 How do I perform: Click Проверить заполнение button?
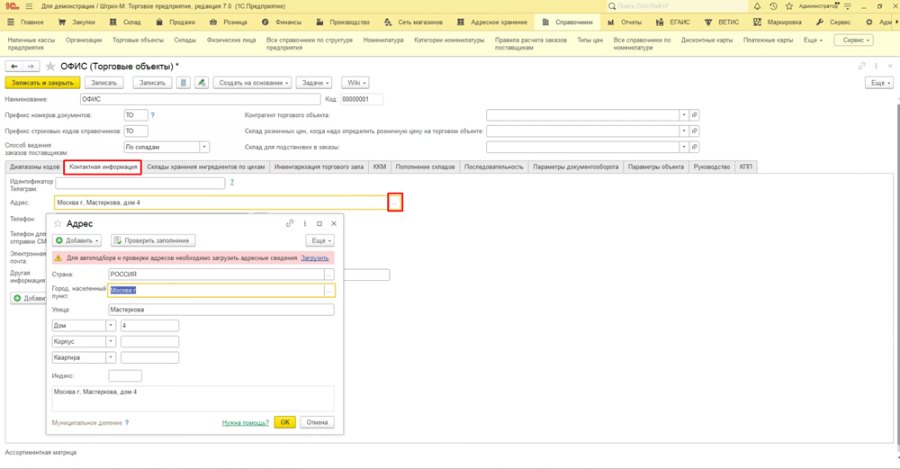(153, 241)
